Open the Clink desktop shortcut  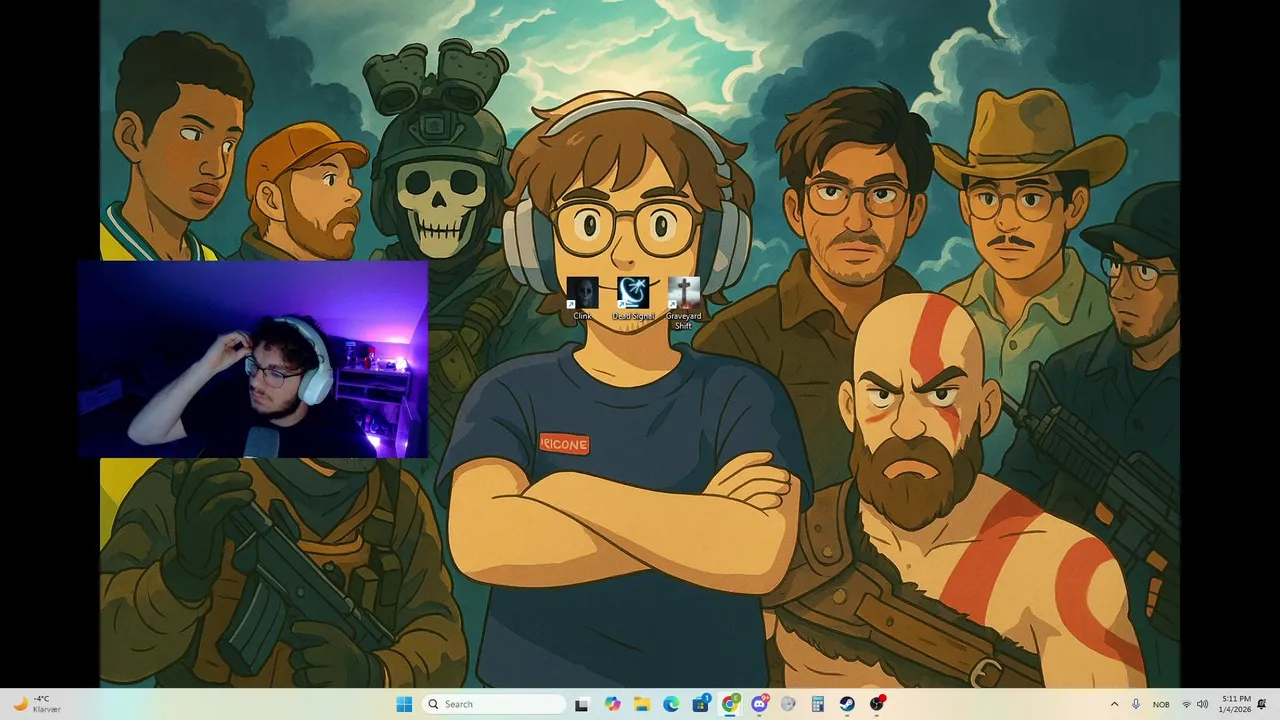coord(582,299)
